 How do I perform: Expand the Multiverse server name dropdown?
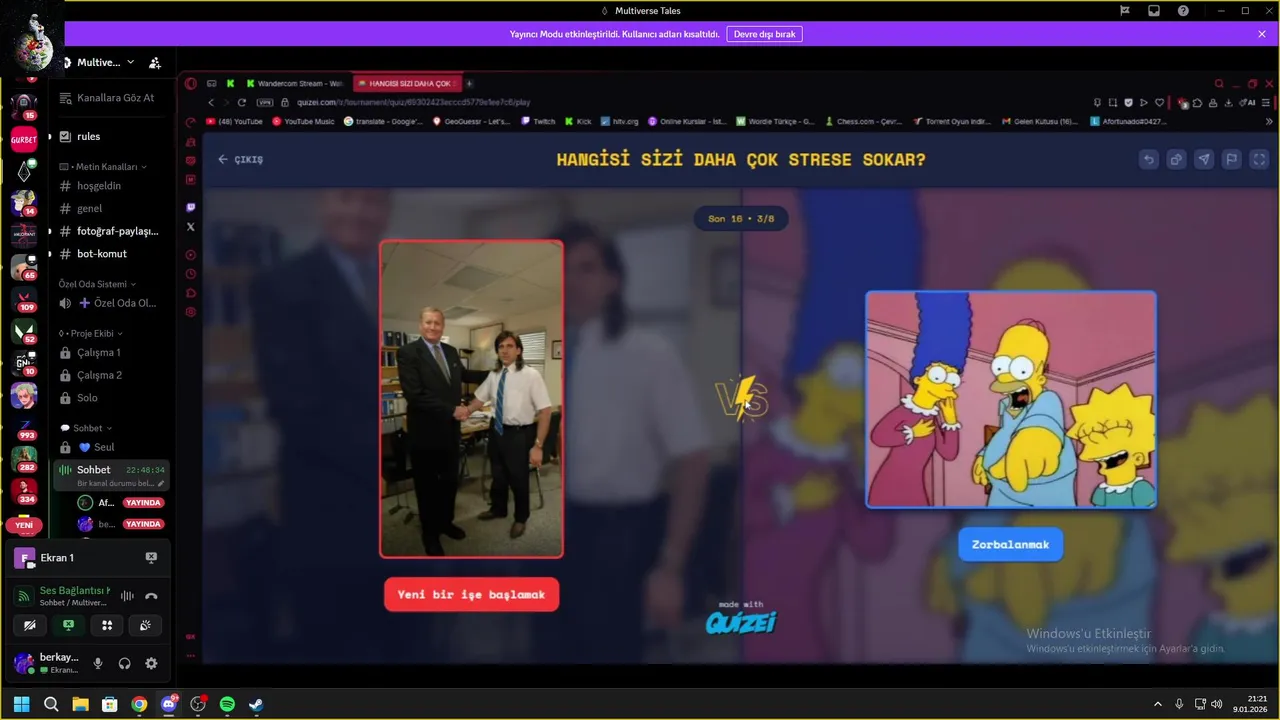coord(130,62)
